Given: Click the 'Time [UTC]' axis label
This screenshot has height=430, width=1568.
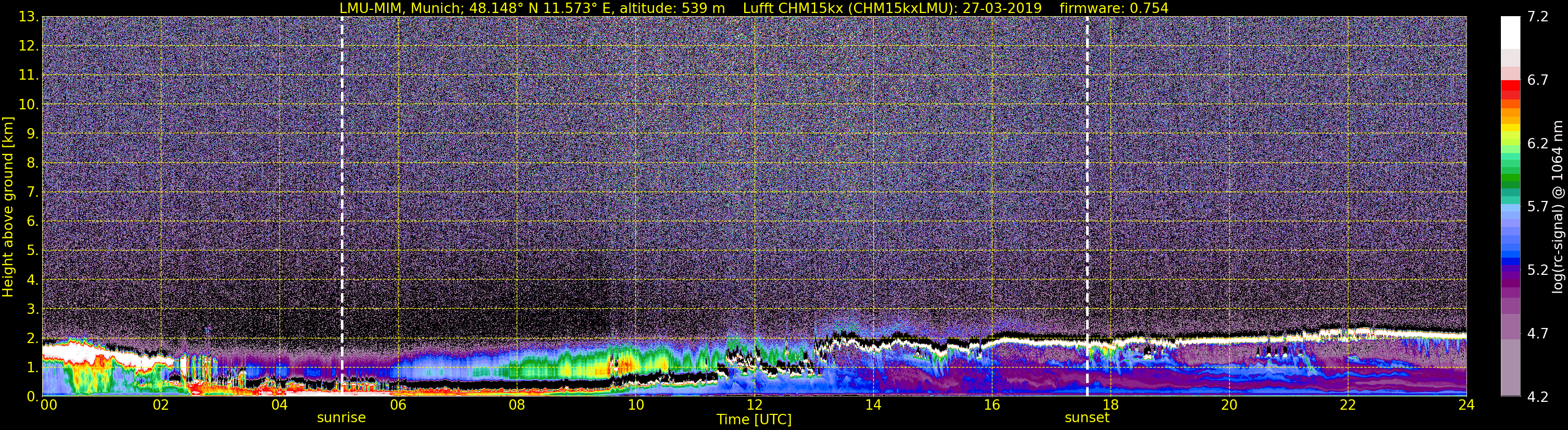Looking at the screenshot, I should pyautogui.click(x=754, y=420).
